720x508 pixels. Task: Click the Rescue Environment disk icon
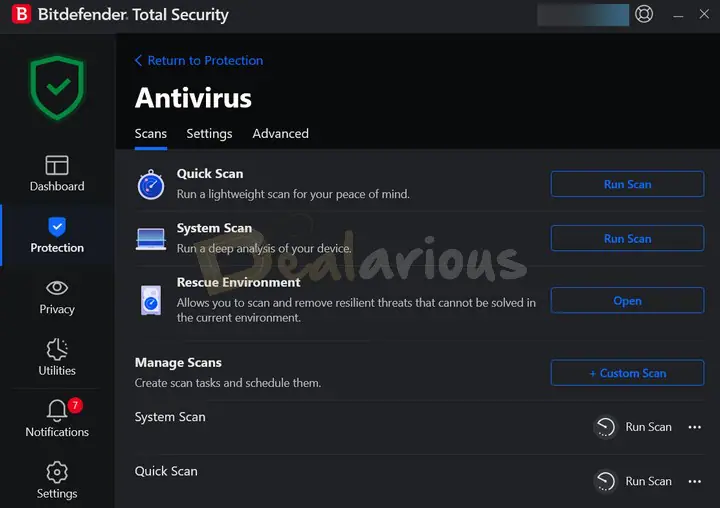(151, 300)
